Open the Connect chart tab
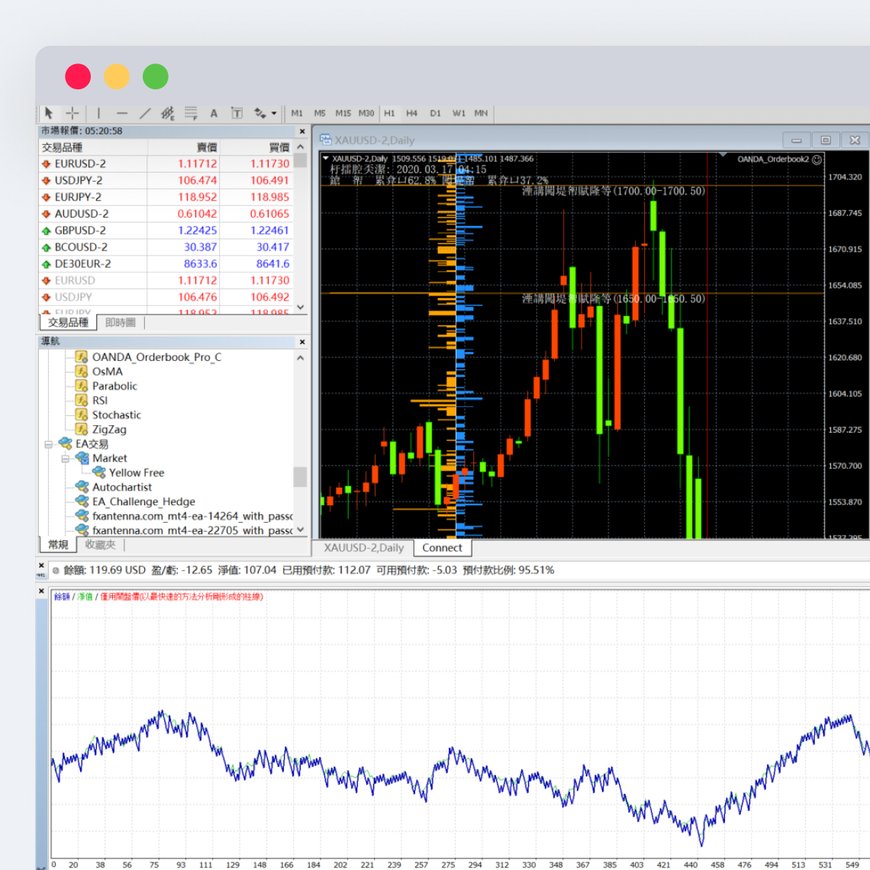The height and width of the screenshot is (870, 870). tap(442, 548)
